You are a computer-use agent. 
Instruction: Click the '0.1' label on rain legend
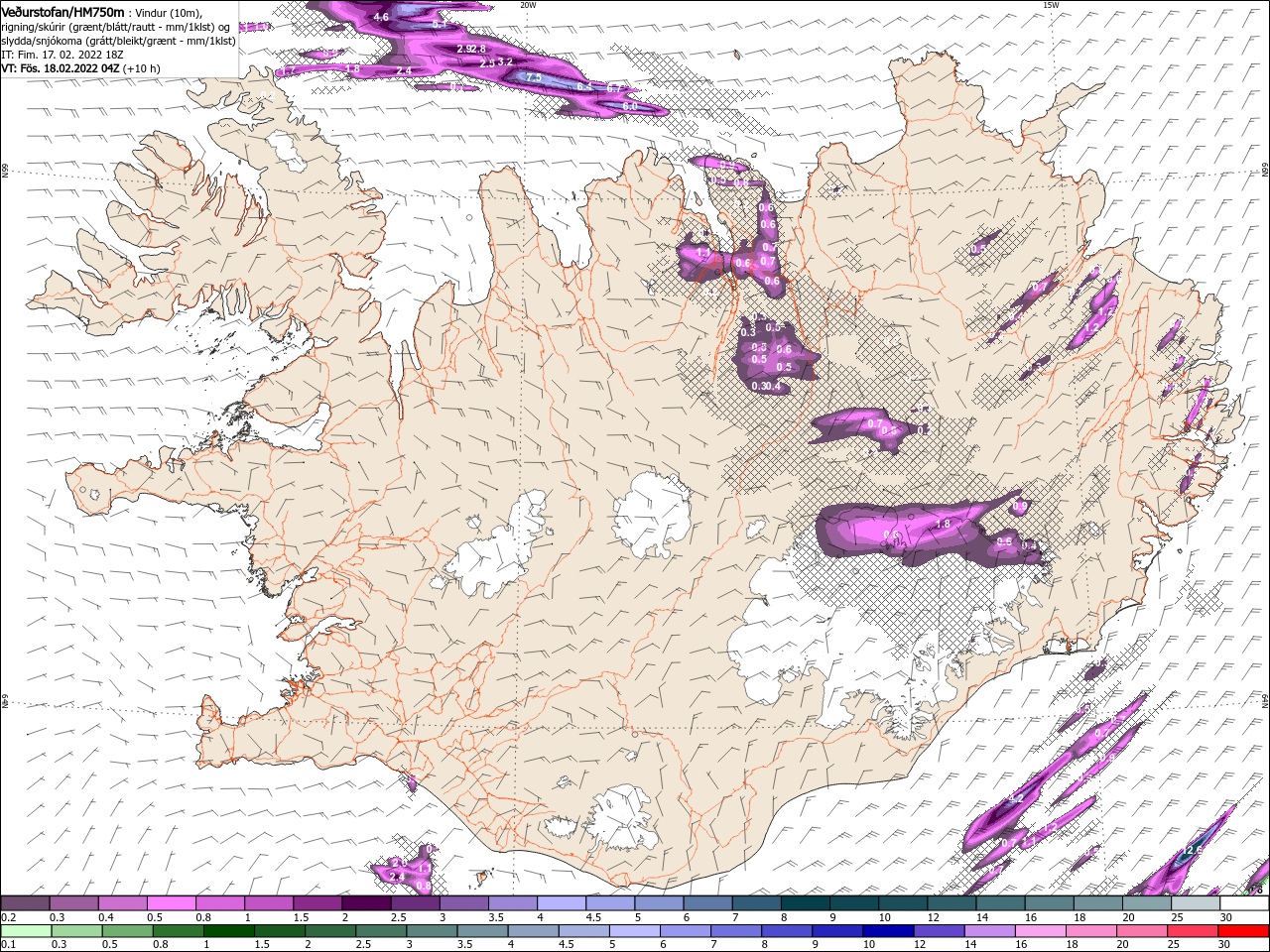7,945
